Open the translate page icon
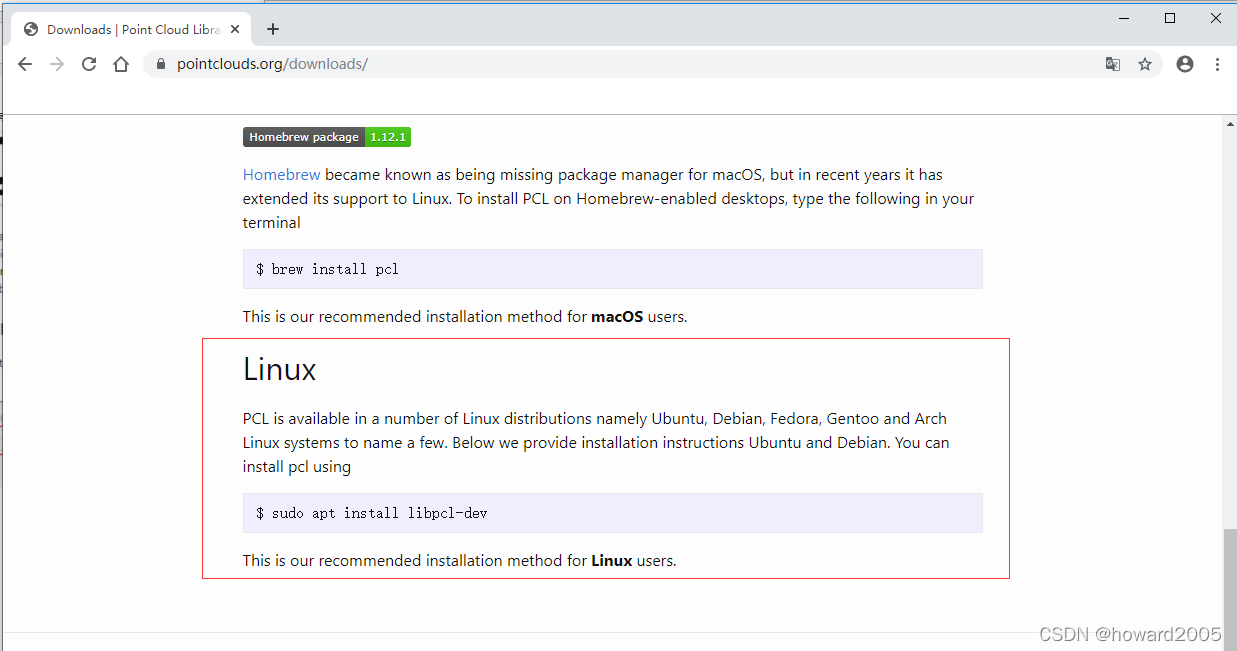This screenshot has height=651, width=1237. 1113,64
